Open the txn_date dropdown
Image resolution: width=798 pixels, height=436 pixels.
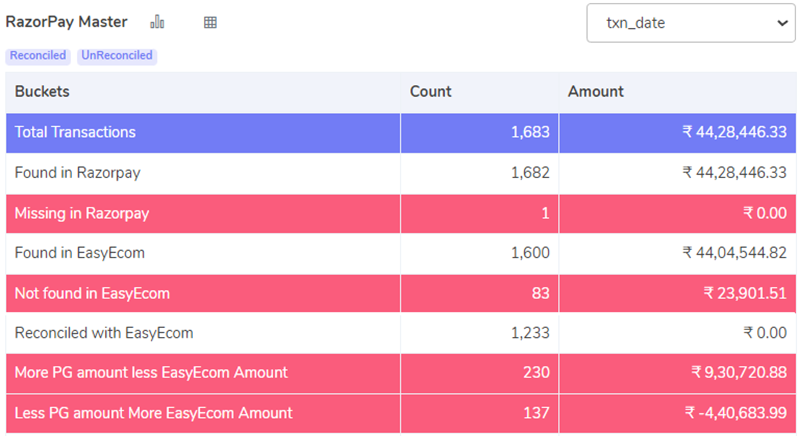(x=691, y=23)
